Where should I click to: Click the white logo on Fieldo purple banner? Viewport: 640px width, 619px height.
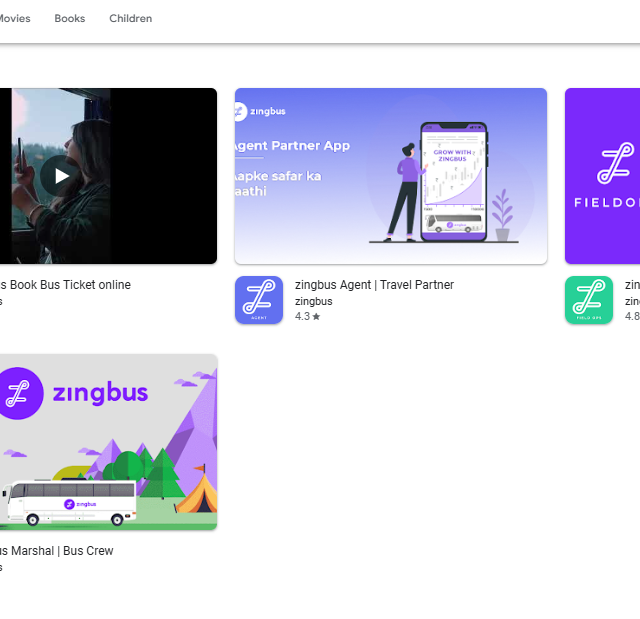click(x=614, y=164)
